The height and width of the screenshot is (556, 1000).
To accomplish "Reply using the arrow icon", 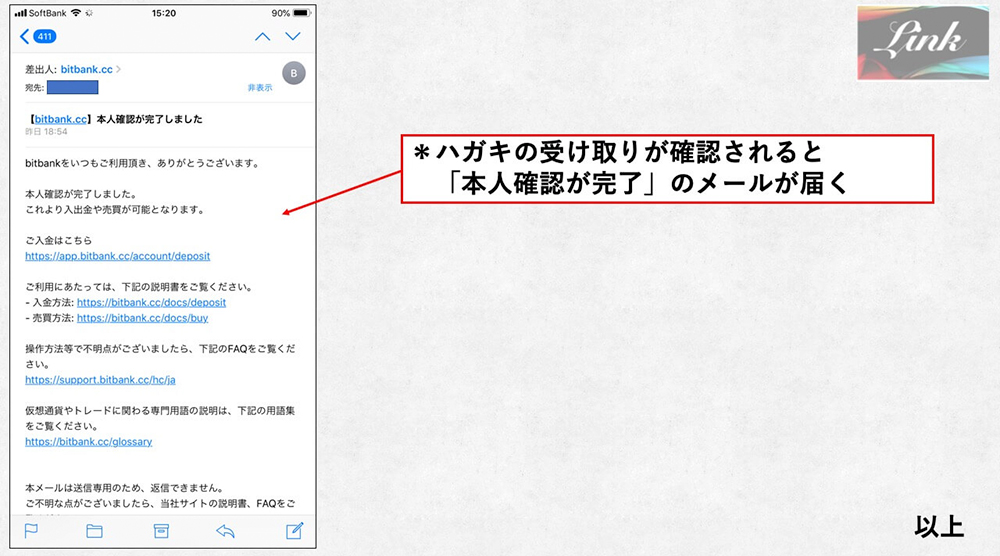I will 225,530.
